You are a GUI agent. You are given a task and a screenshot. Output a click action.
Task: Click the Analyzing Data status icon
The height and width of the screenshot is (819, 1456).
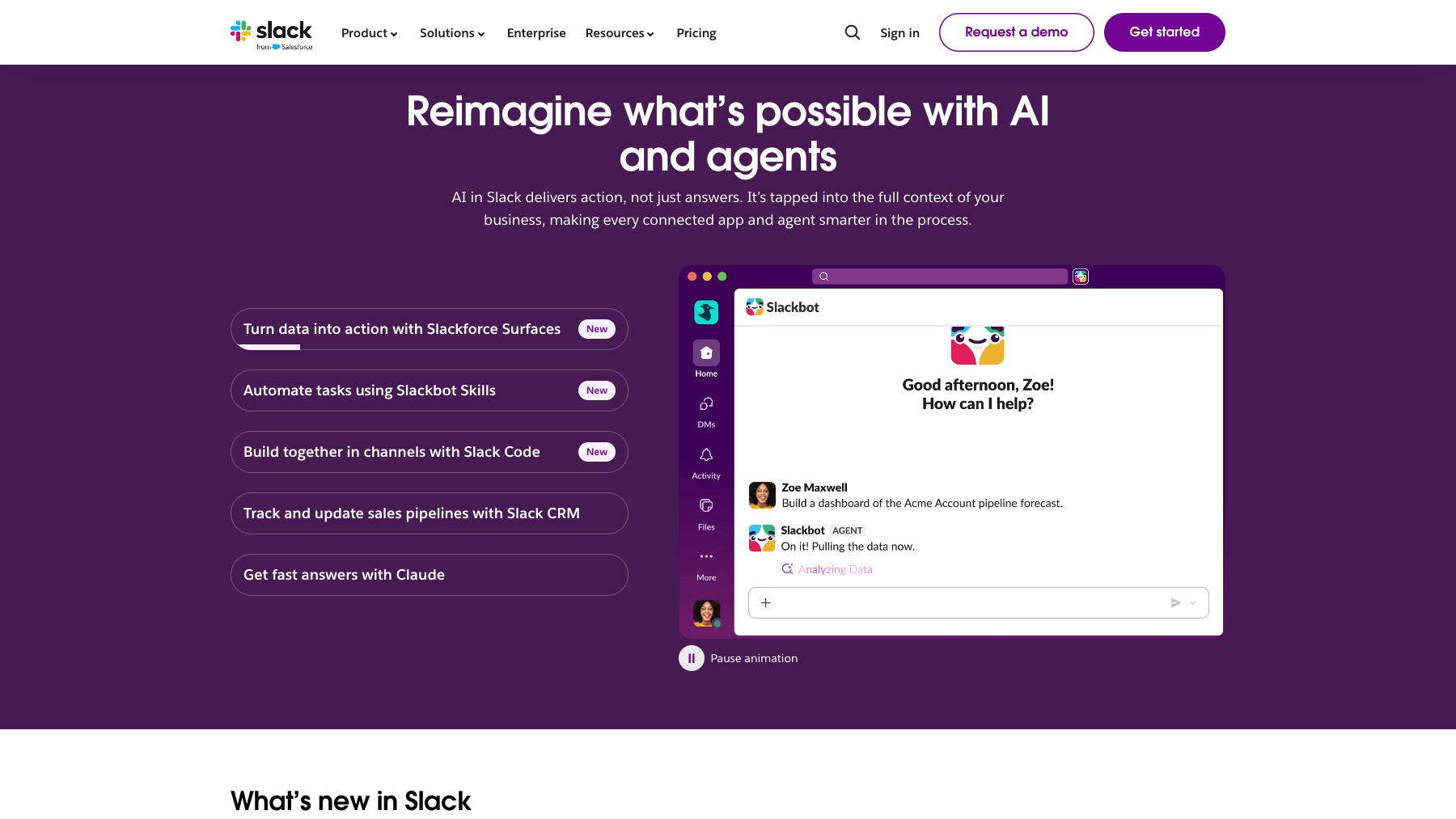point(787,569)
